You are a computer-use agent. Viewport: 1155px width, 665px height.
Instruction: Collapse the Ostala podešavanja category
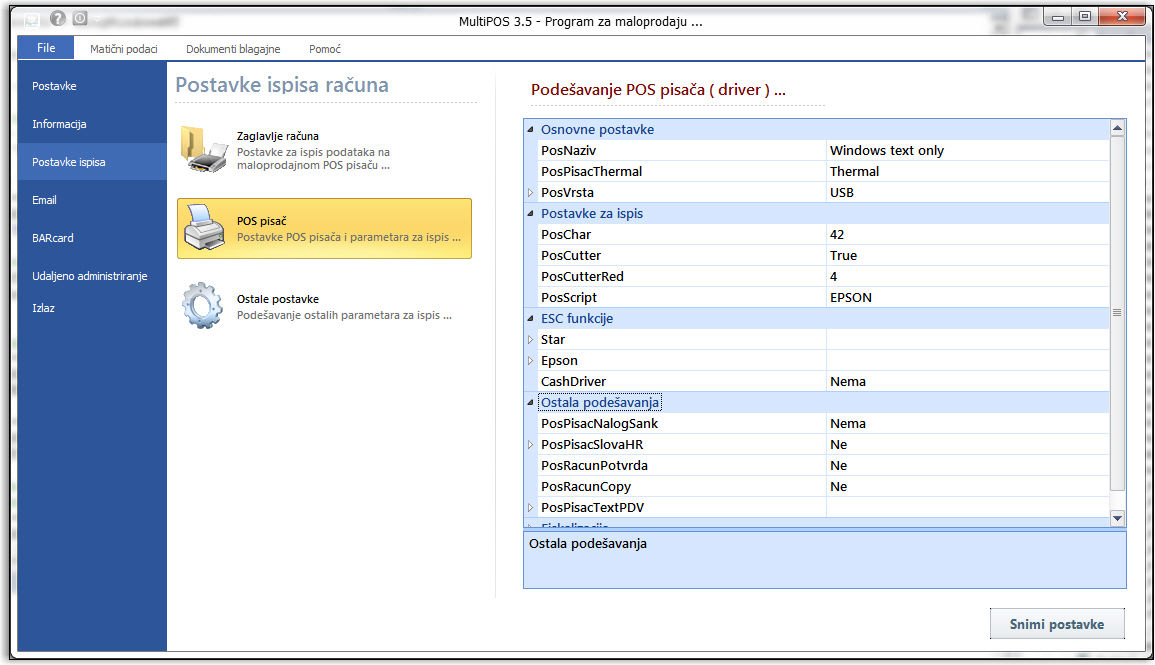click(530, 403)
